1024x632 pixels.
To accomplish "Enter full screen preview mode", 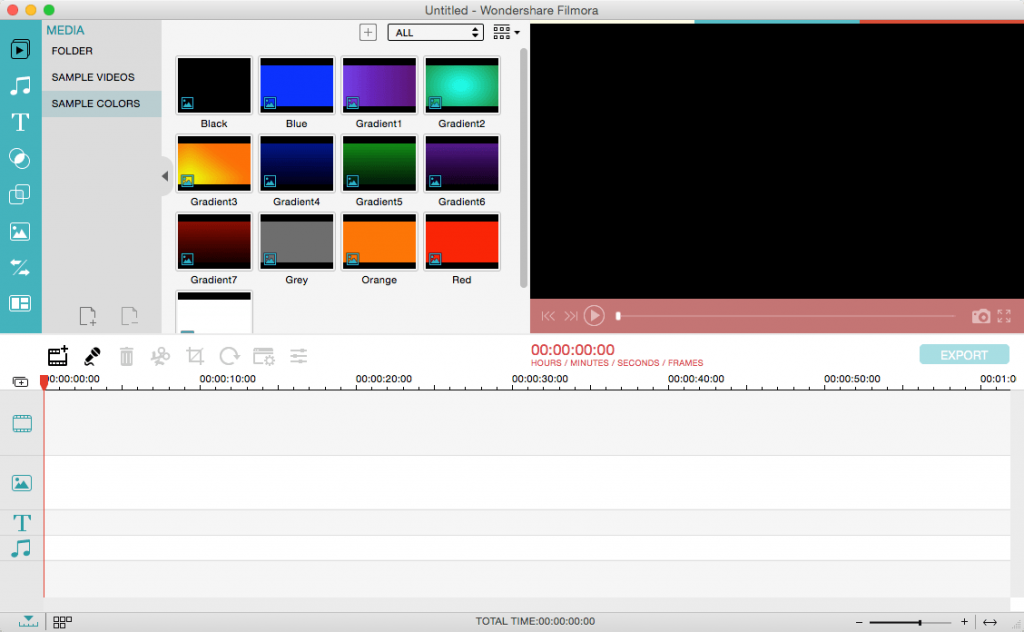I will (1004, 316).
